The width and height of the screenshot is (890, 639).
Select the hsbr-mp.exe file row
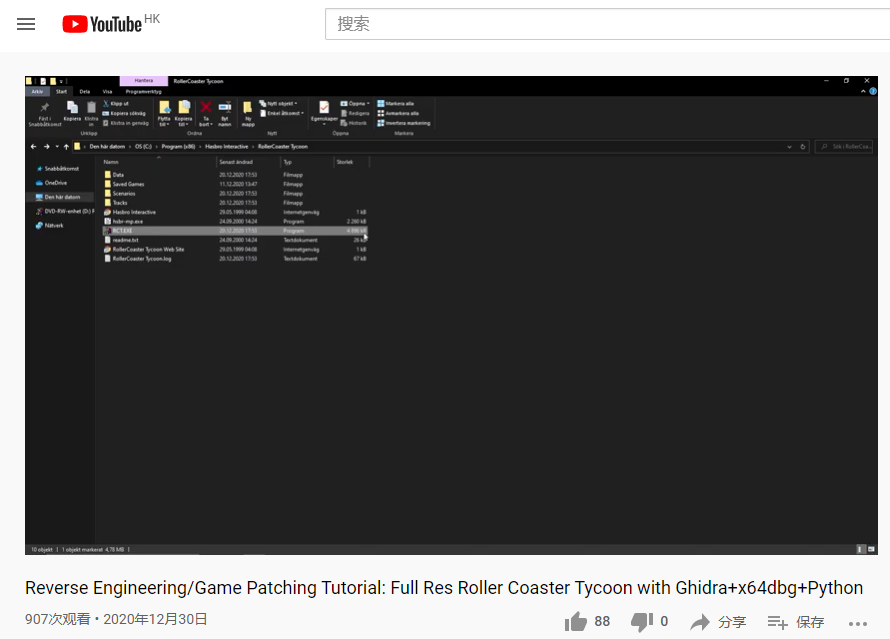point(236,221)
